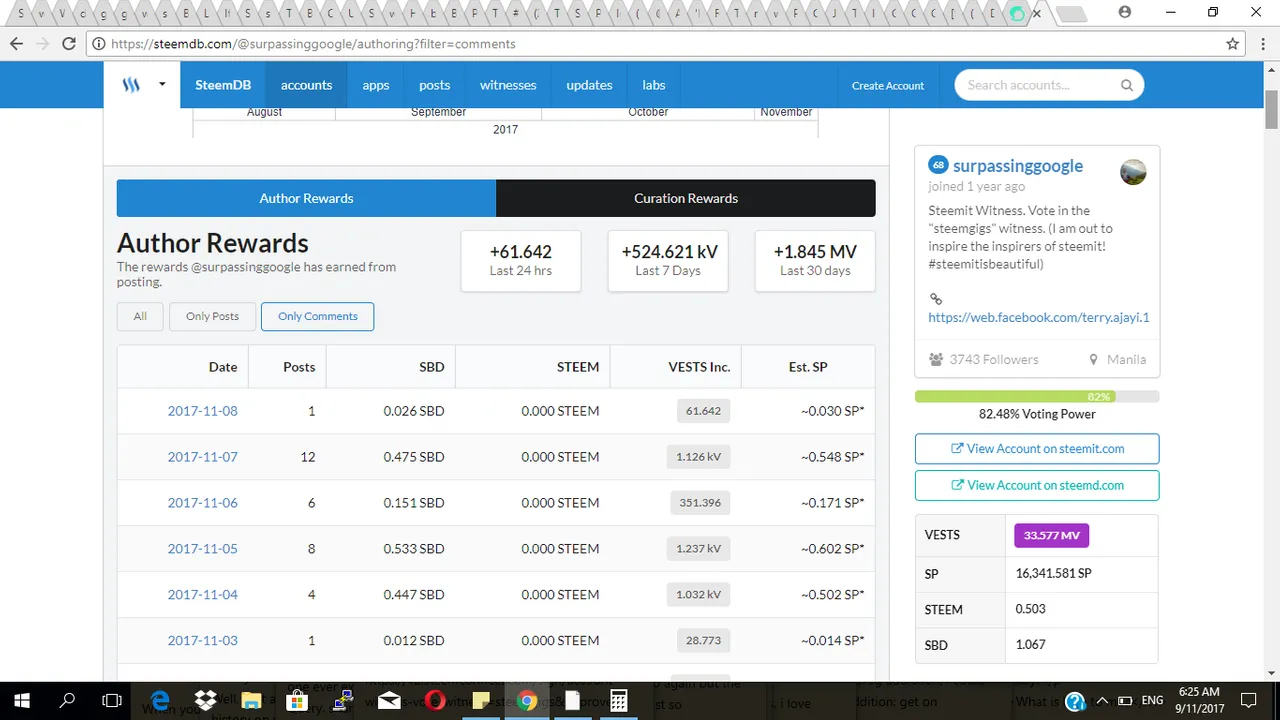Open the accounts menu item
Viewport: 1280px width, 720px height.
(x=306, y=85)
